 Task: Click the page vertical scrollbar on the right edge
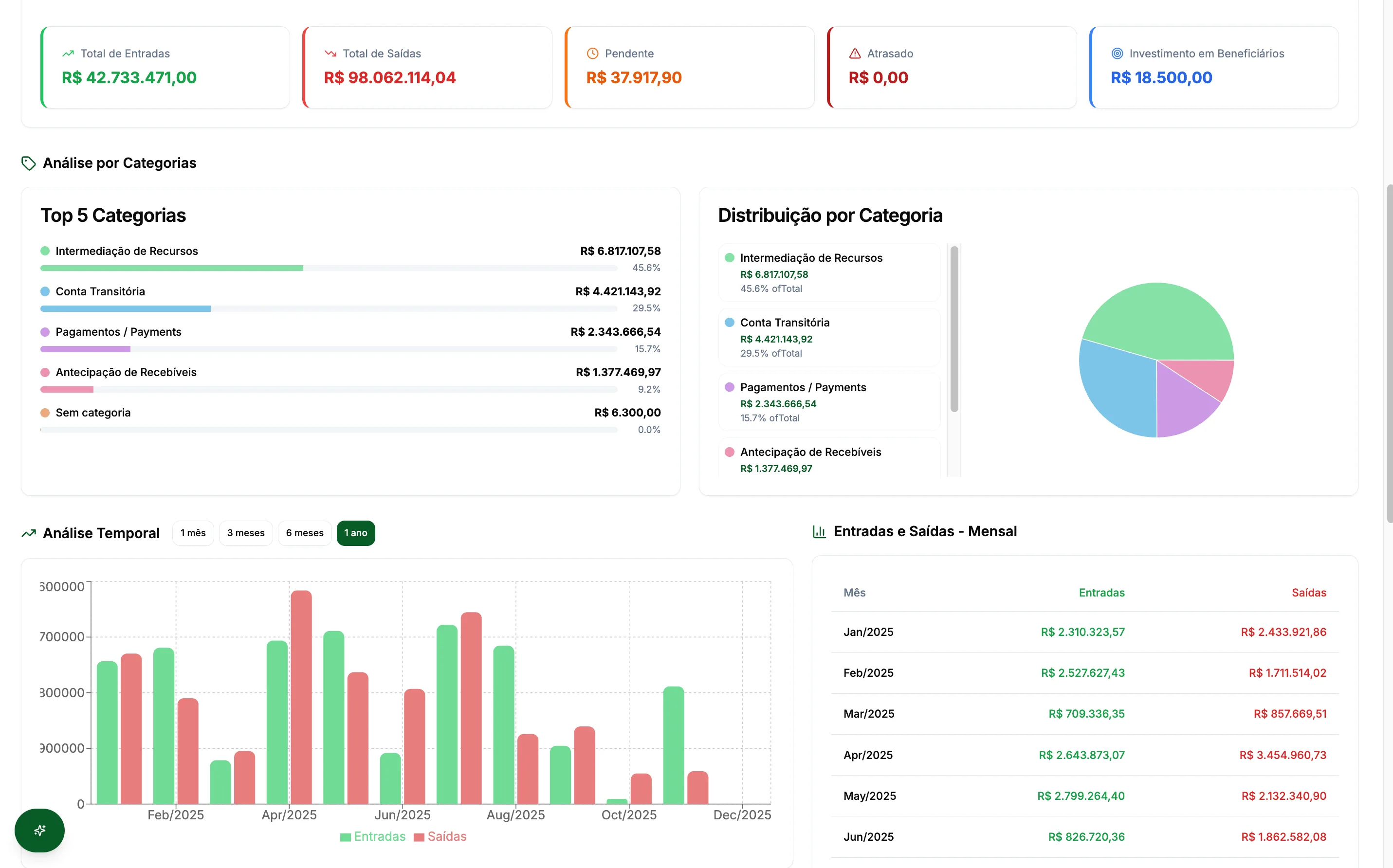[1390, 353]
